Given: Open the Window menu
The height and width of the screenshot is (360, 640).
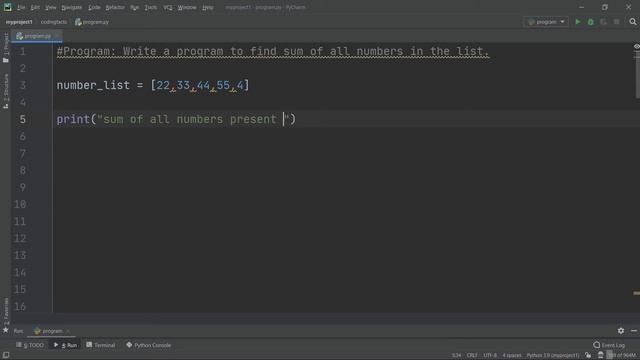Looking at the screenshot, I should (x=187, y=7).
